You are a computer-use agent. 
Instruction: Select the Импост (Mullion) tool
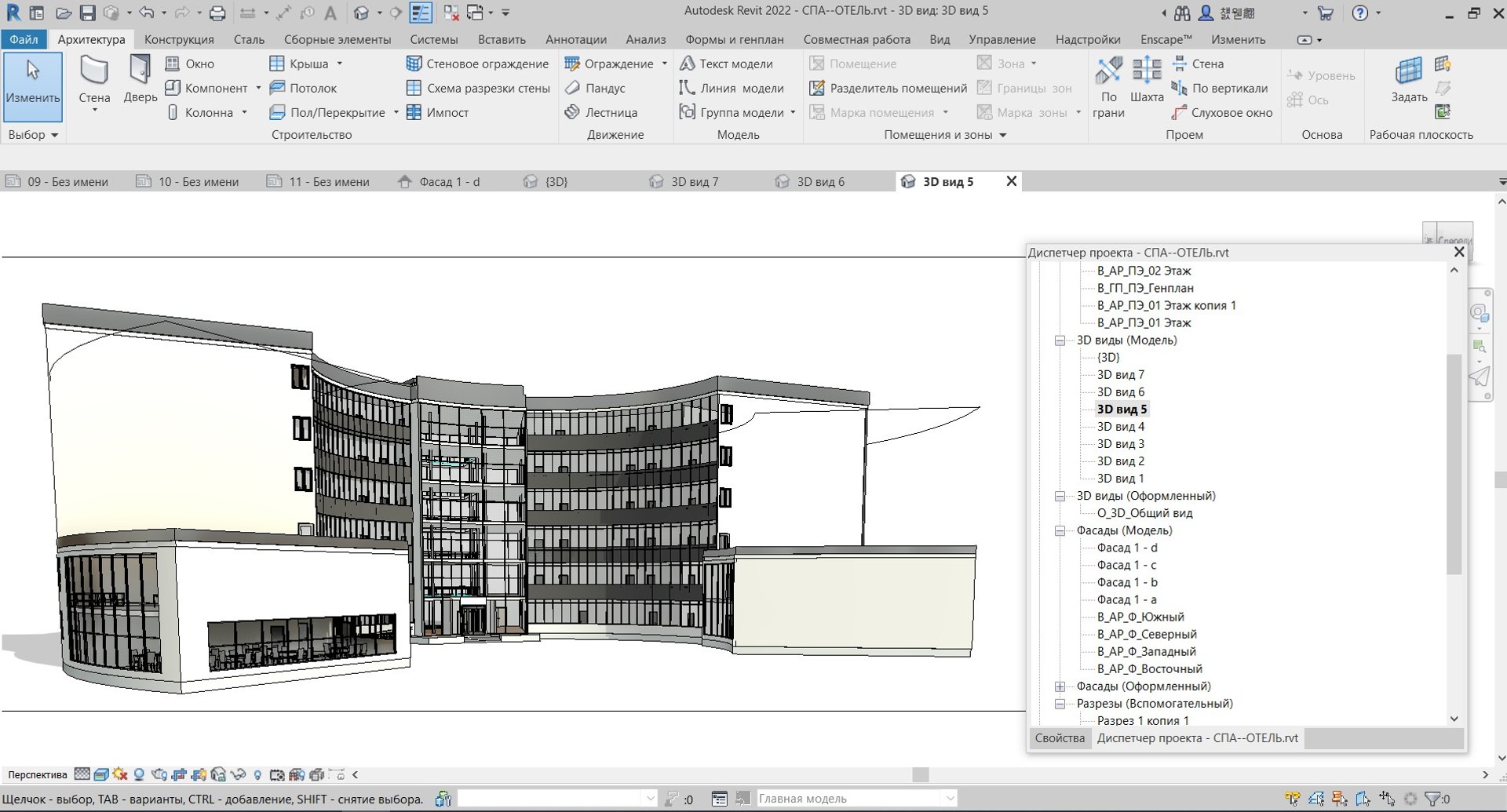[437, 112]
